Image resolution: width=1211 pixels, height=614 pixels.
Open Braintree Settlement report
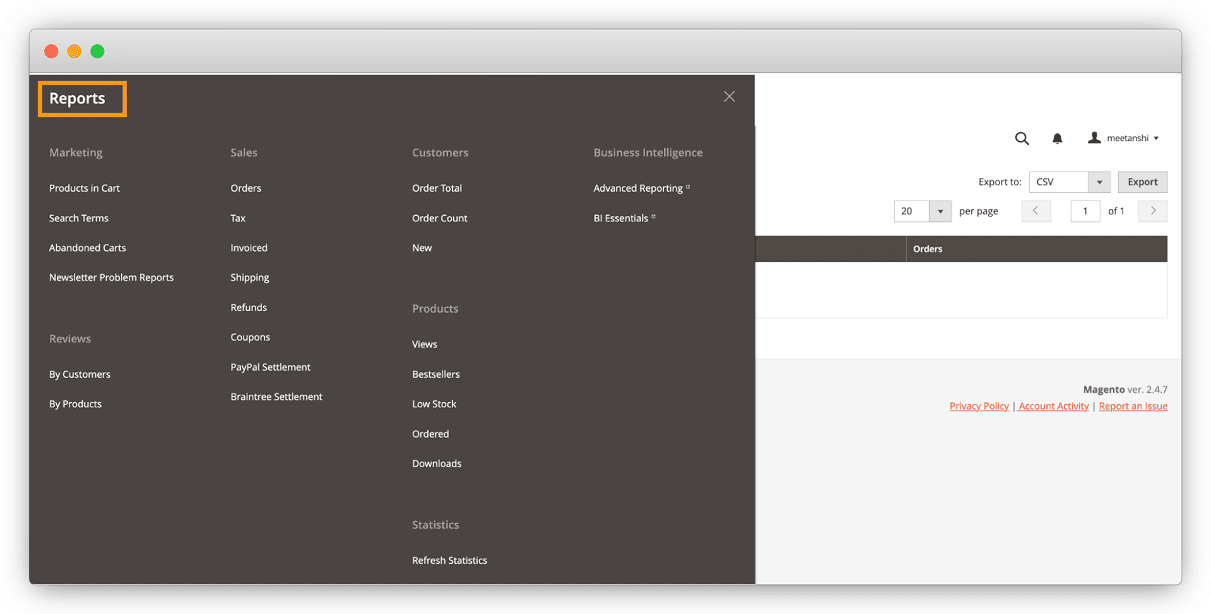point(277,397)
